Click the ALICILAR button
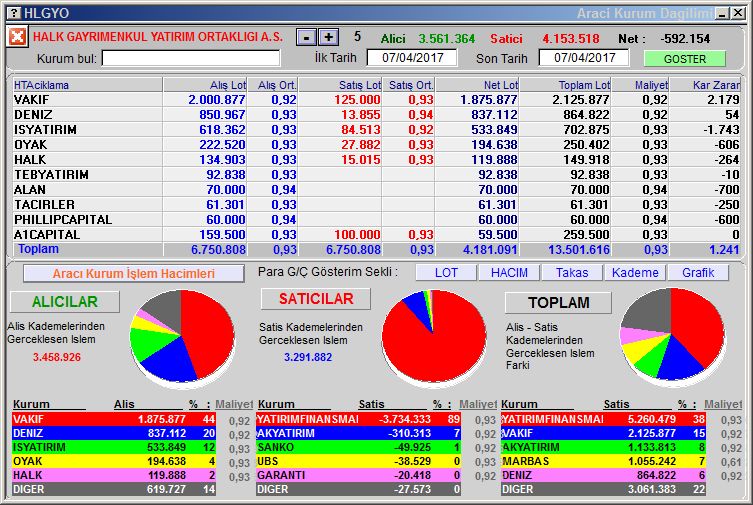 pos(65,302)
